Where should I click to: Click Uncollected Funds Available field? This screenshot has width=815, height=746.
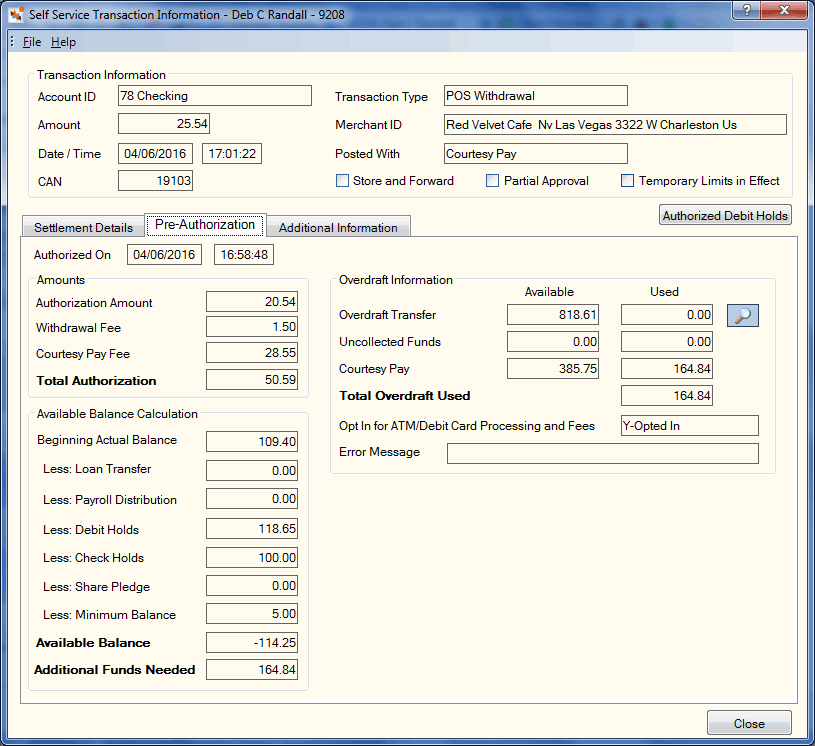tap(553, 342)
